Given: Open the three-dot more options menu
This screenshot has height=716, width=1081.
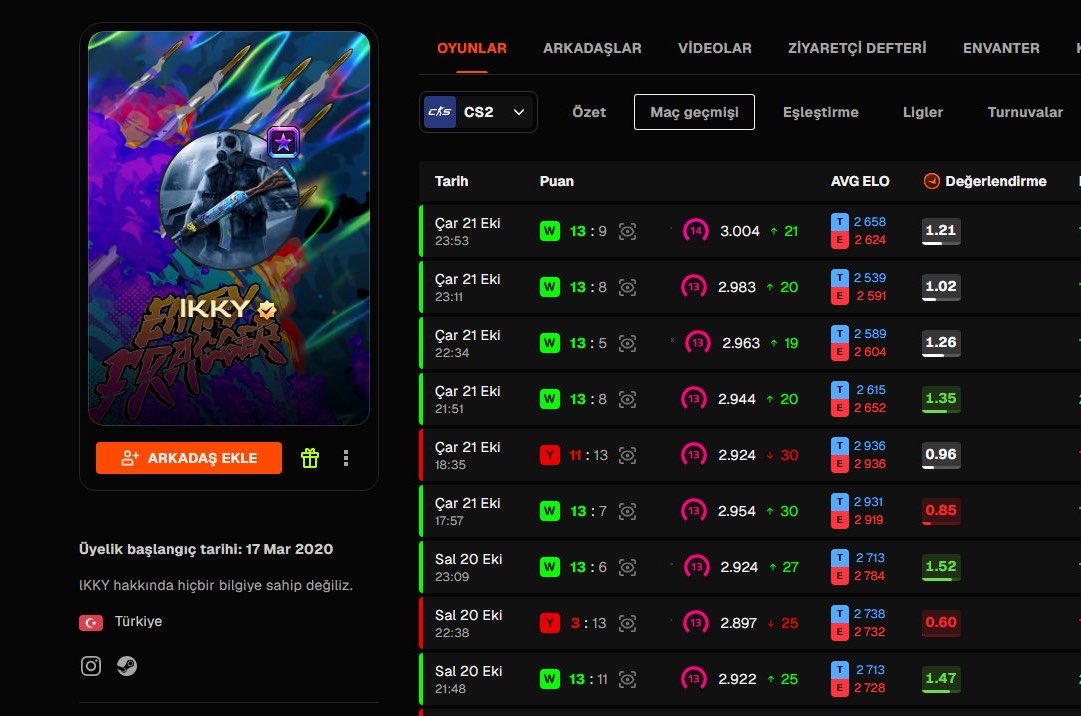Looking at the screenshot, I should (x=346, y=458).
